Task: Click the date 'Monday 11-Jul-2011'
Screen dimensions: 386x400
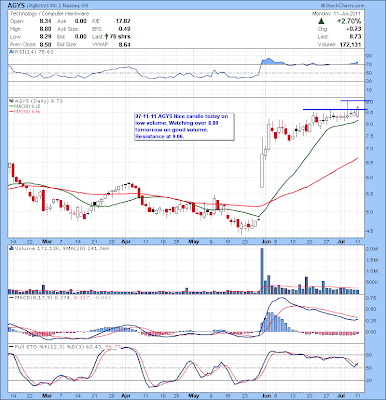Action: click(x=336, y=14)
